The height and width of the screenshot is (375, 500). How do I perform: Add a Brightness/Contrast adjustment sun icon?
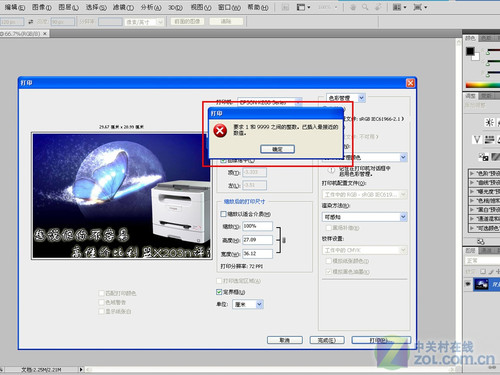coord(489,122)
